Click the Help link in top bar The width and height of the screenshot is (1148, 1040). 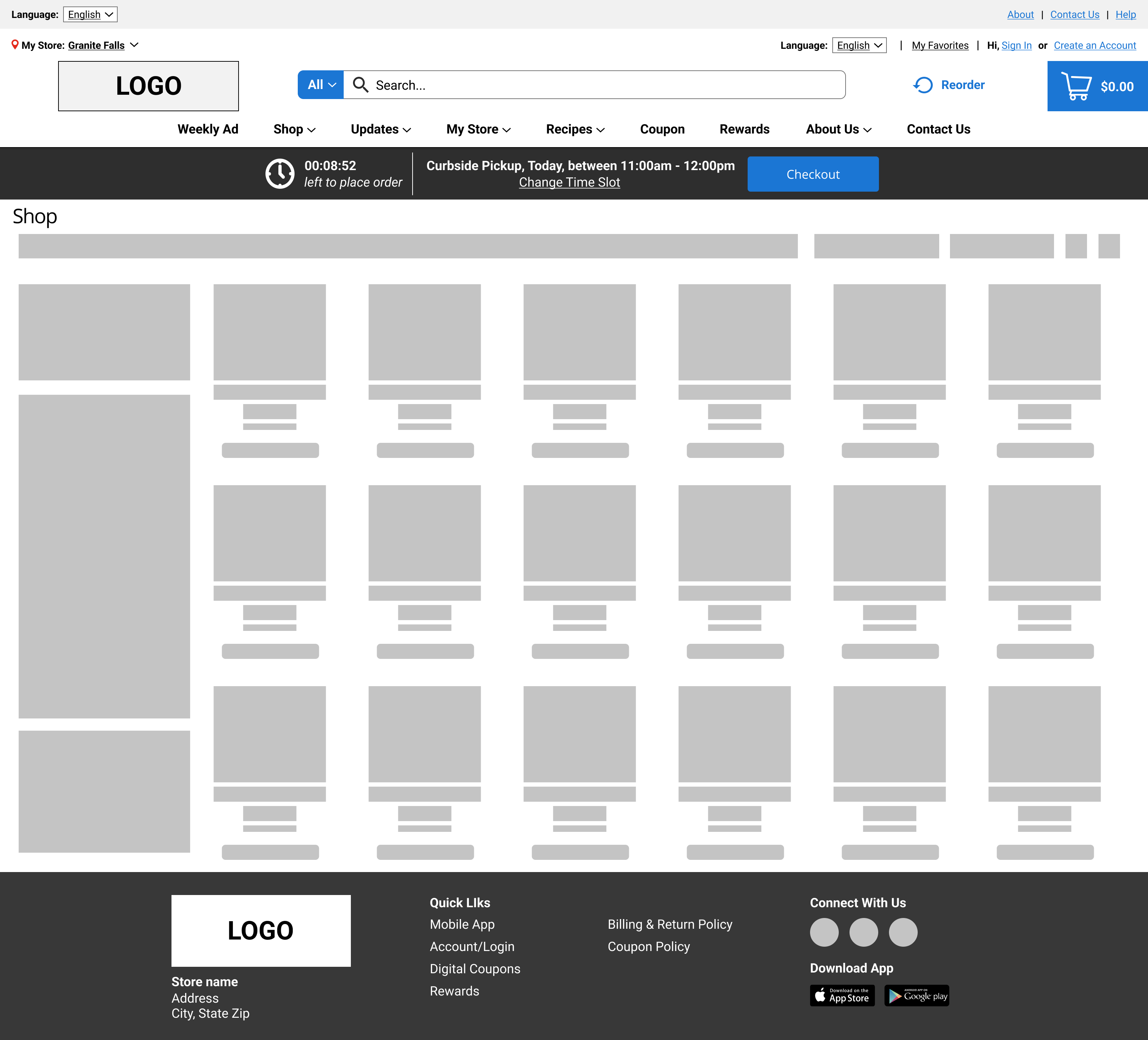coord(1126,15)
